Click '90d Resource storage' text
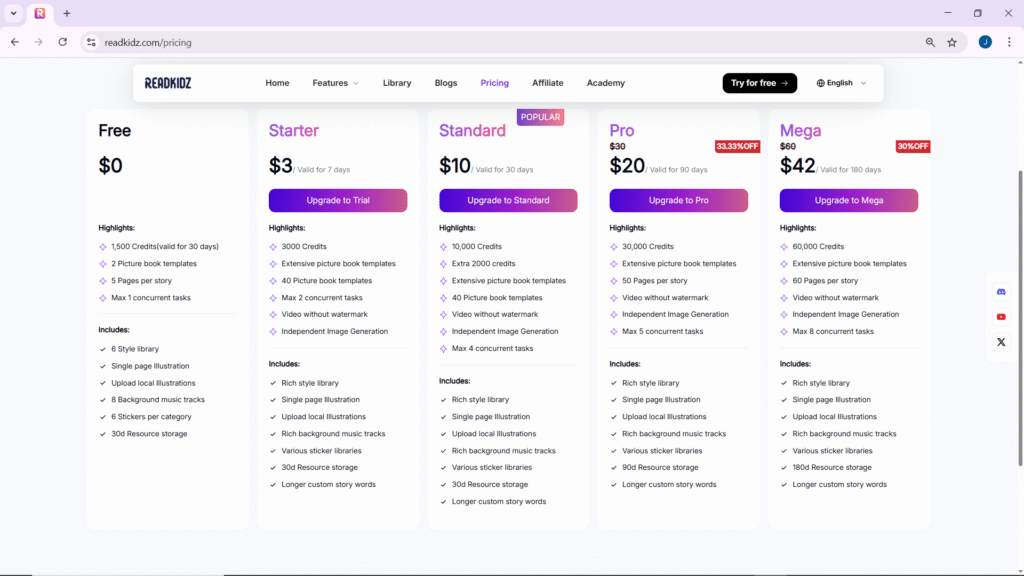The image size is (1024, 576). point(660,468)
